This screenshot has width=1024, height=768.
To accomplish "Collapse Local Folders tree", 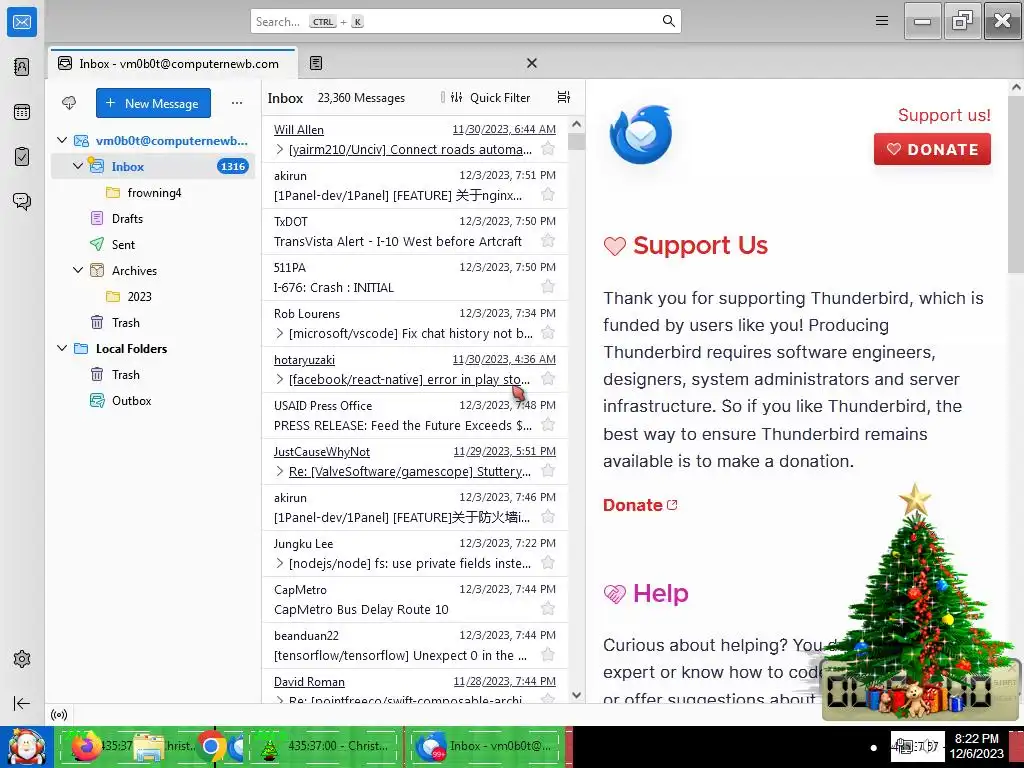I will point(62,348).
